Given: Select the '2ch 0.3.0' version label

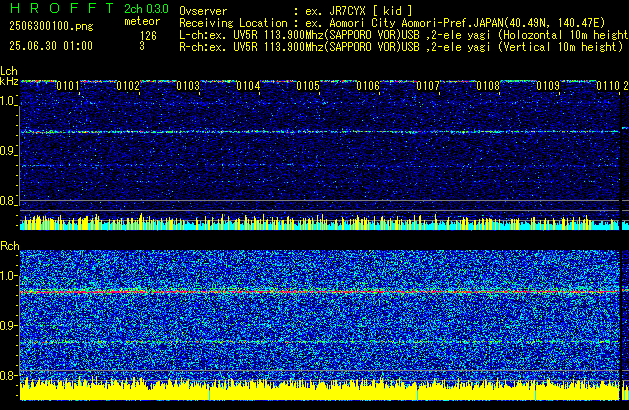Looking at the screenshot, I should pos(146,9).
